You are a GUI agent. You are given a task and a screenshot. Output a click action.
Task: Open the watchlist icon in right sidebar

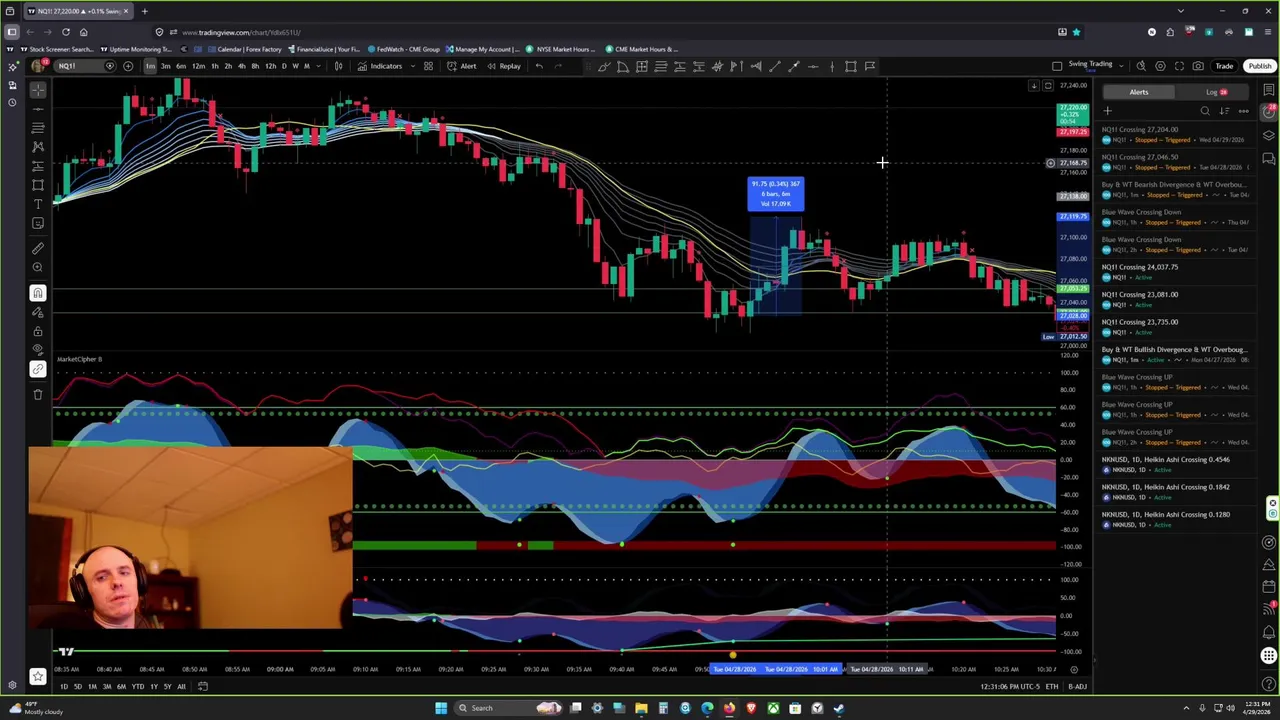1269,90
